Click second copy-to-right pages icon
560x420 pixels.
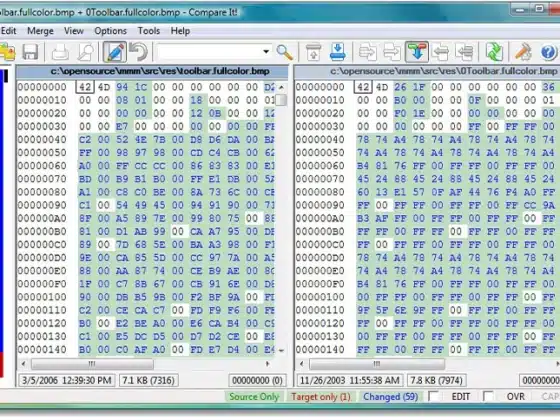click(392, 52)
